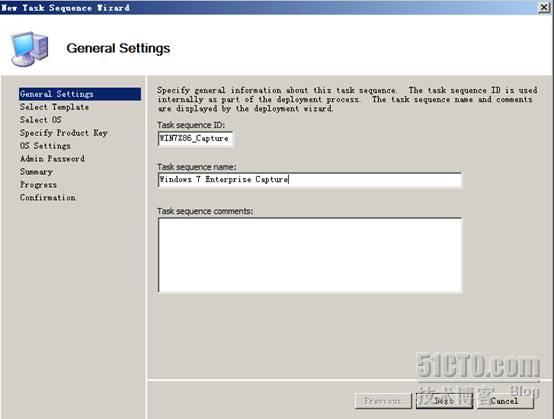Open the Admin Password step
Viewport: 554px width, 419px height.
pos(52,159)
